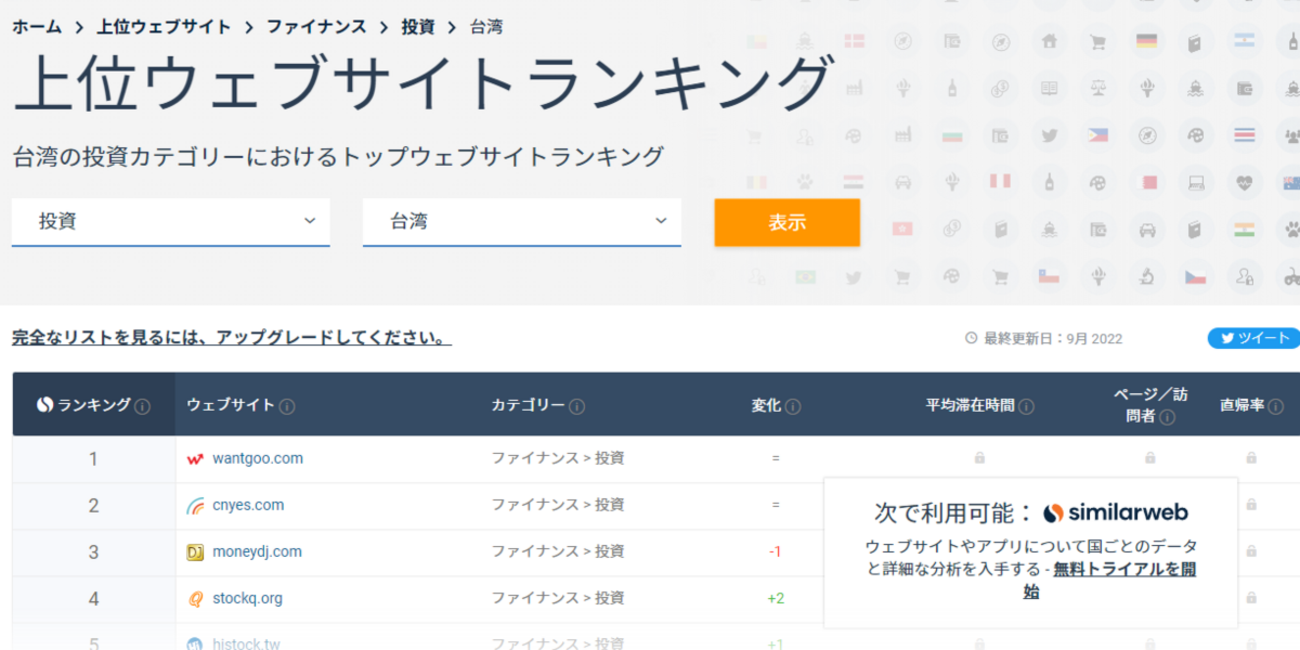The height and width of the screenshot is (650, 1300).
Task: Click the 平均滞在時間 column header text
Action: point(970,405)
